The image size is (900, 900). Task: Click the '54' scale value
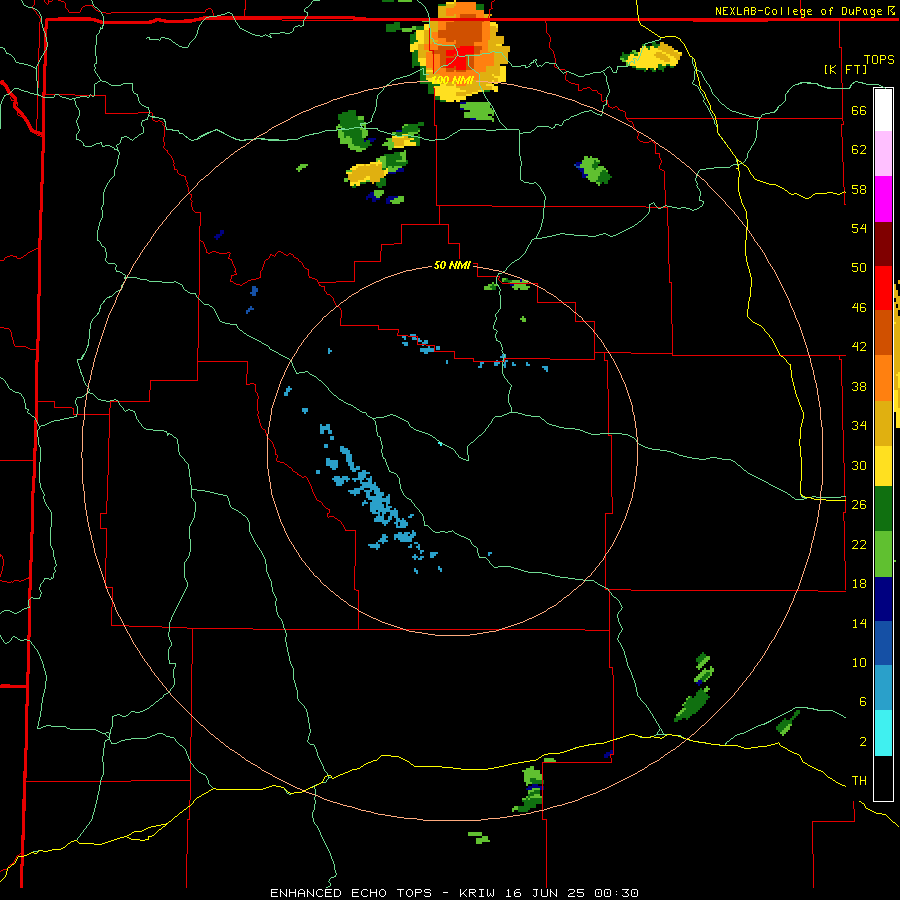[859, 228]
